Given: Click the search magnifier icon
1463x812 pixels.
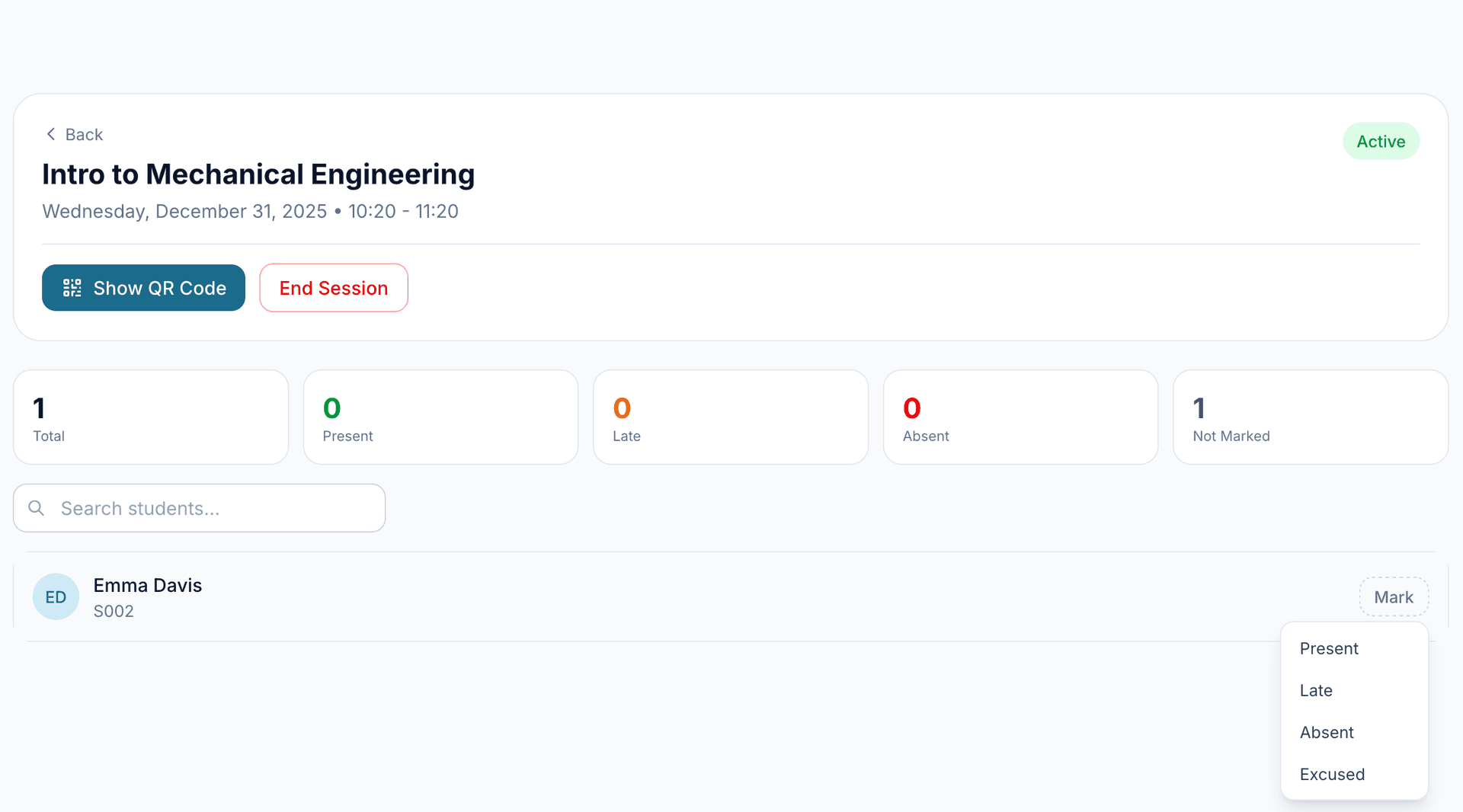Looking at the screenshot, I should tap(36, 507).
